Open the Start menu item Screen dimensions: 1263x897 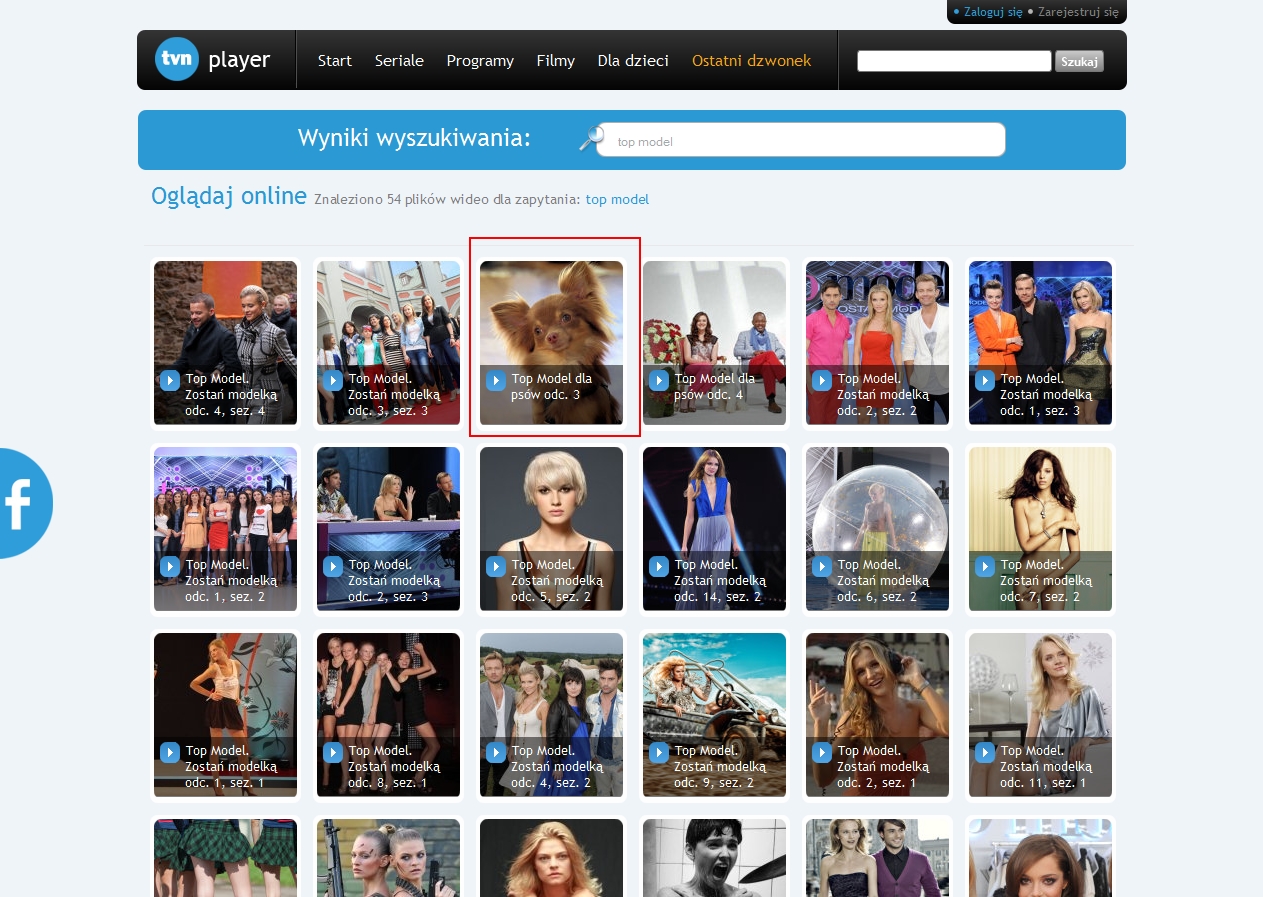335,61
